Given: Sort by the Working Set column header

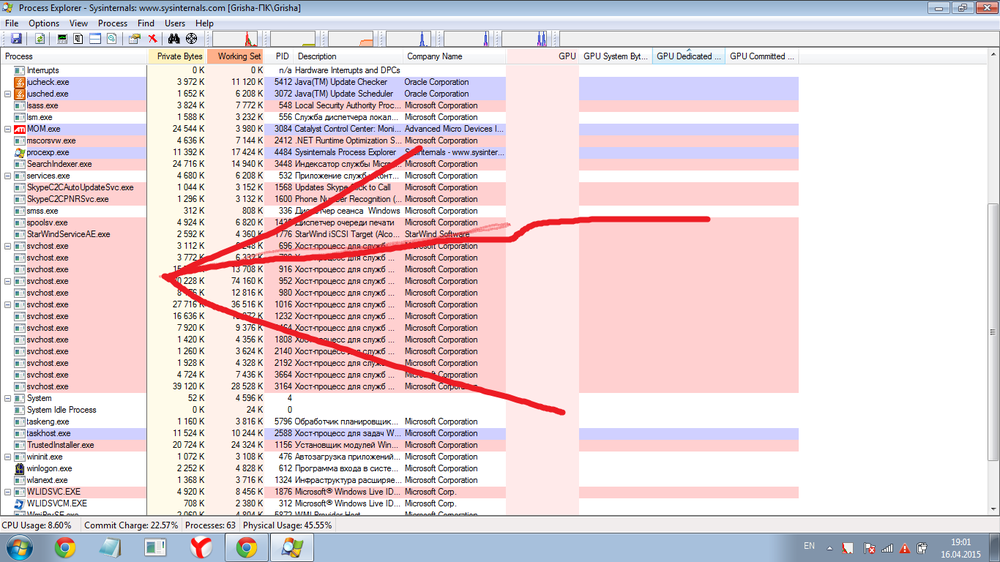Looking at the screenshot, I should click(x=235, y=56).
